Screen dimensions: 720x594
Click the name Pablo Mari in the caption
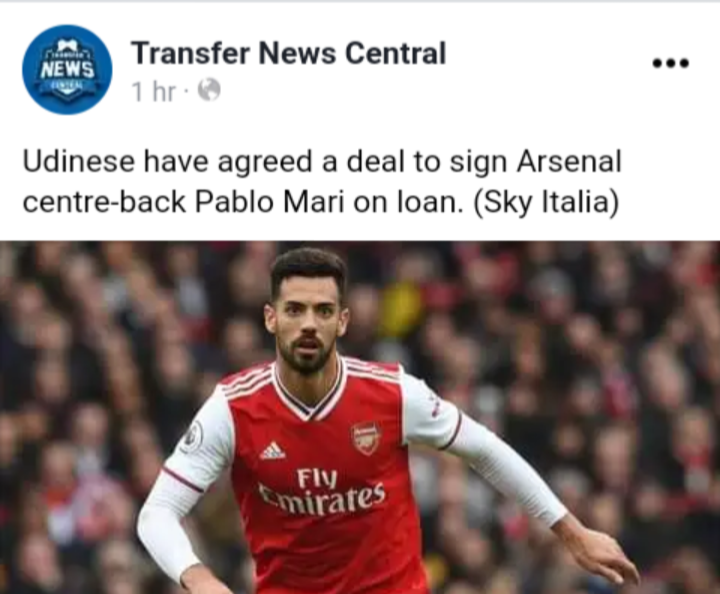click(x=270, y=202)
